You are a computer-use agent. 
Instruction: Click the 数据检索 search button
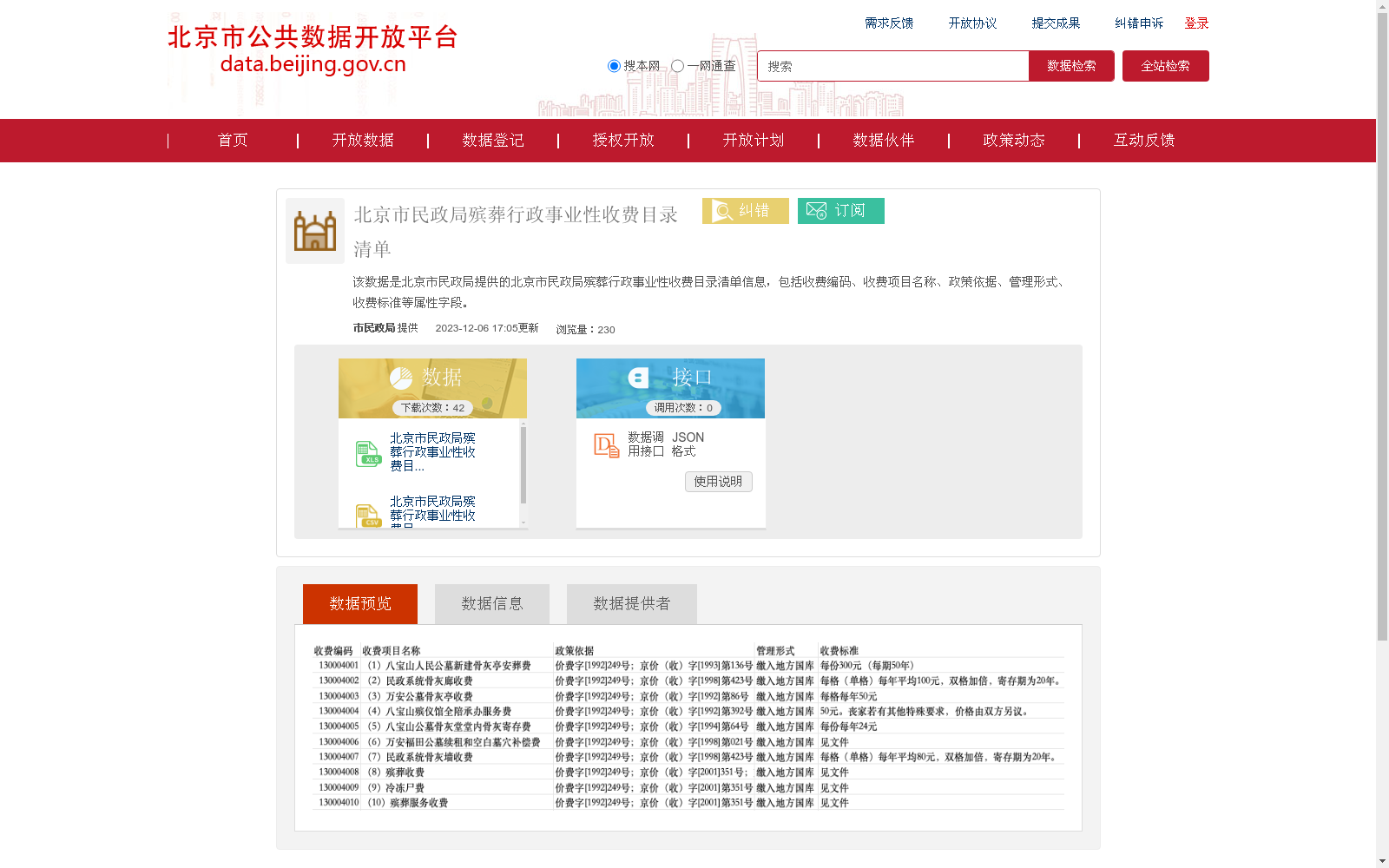[1071, 66]
